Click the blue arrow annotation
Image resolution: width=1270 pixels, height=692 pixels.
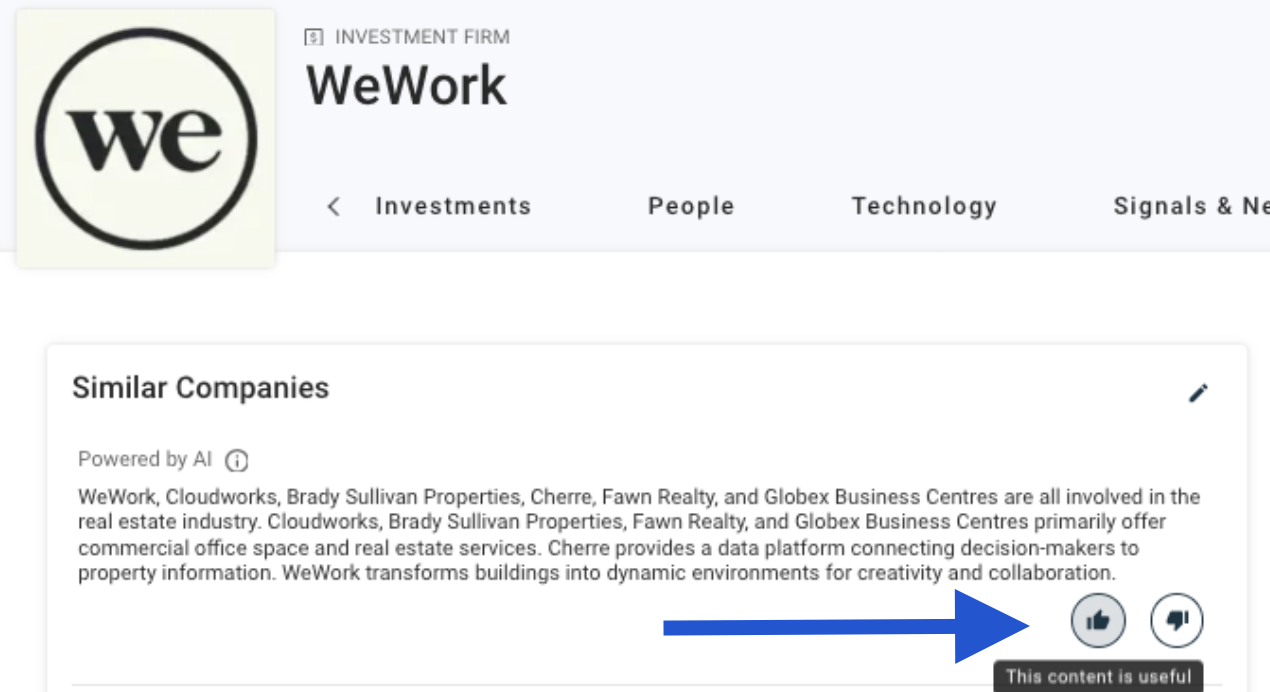point(848,627)
